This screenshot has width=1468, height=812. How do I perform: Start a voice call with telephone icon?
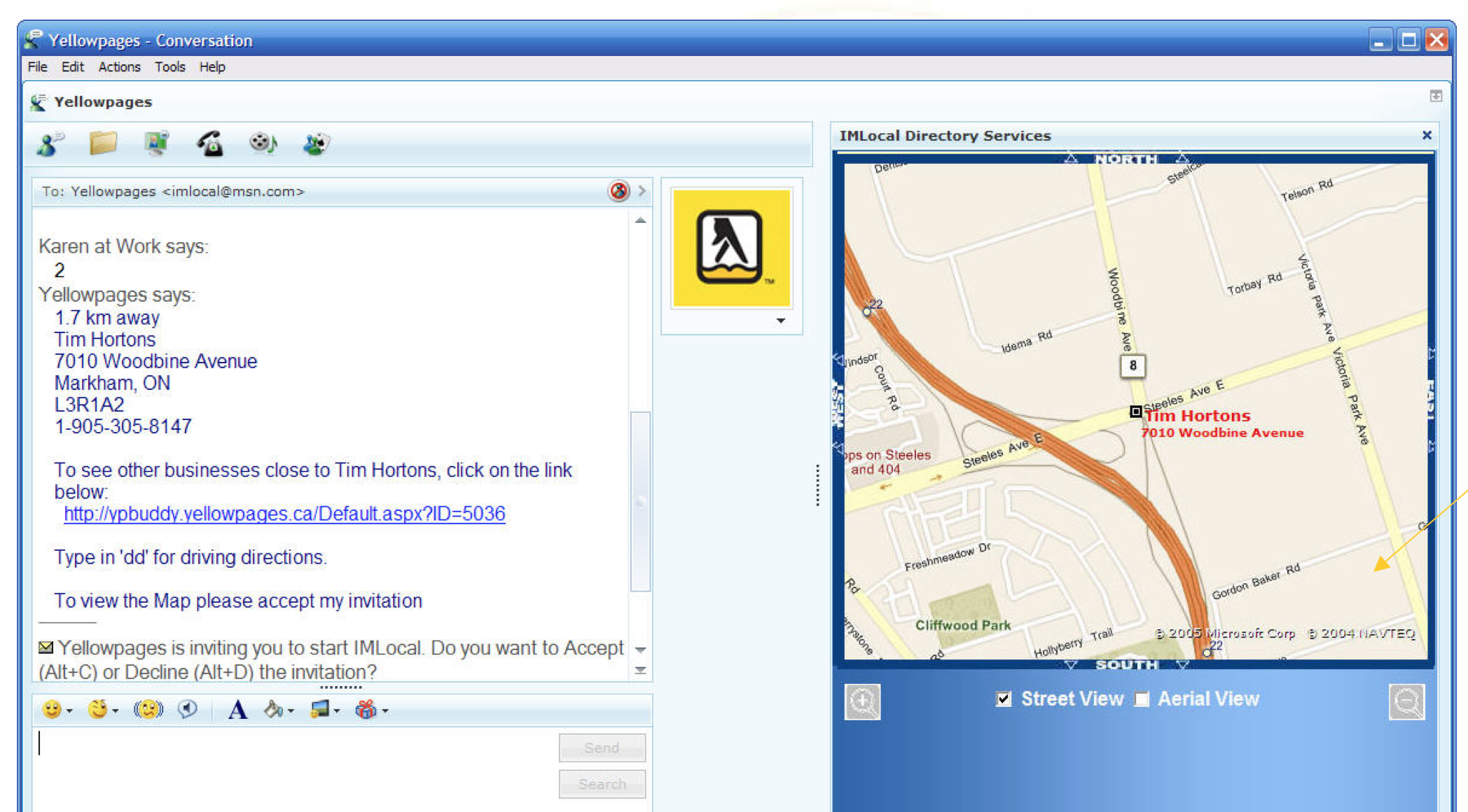209,143
